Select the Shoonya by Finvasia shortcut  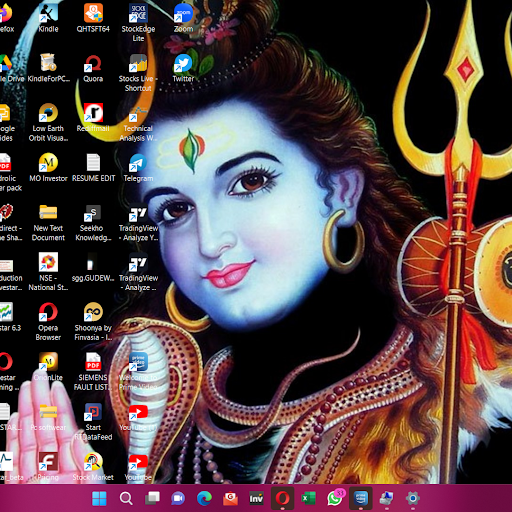[x=93, y=322]
